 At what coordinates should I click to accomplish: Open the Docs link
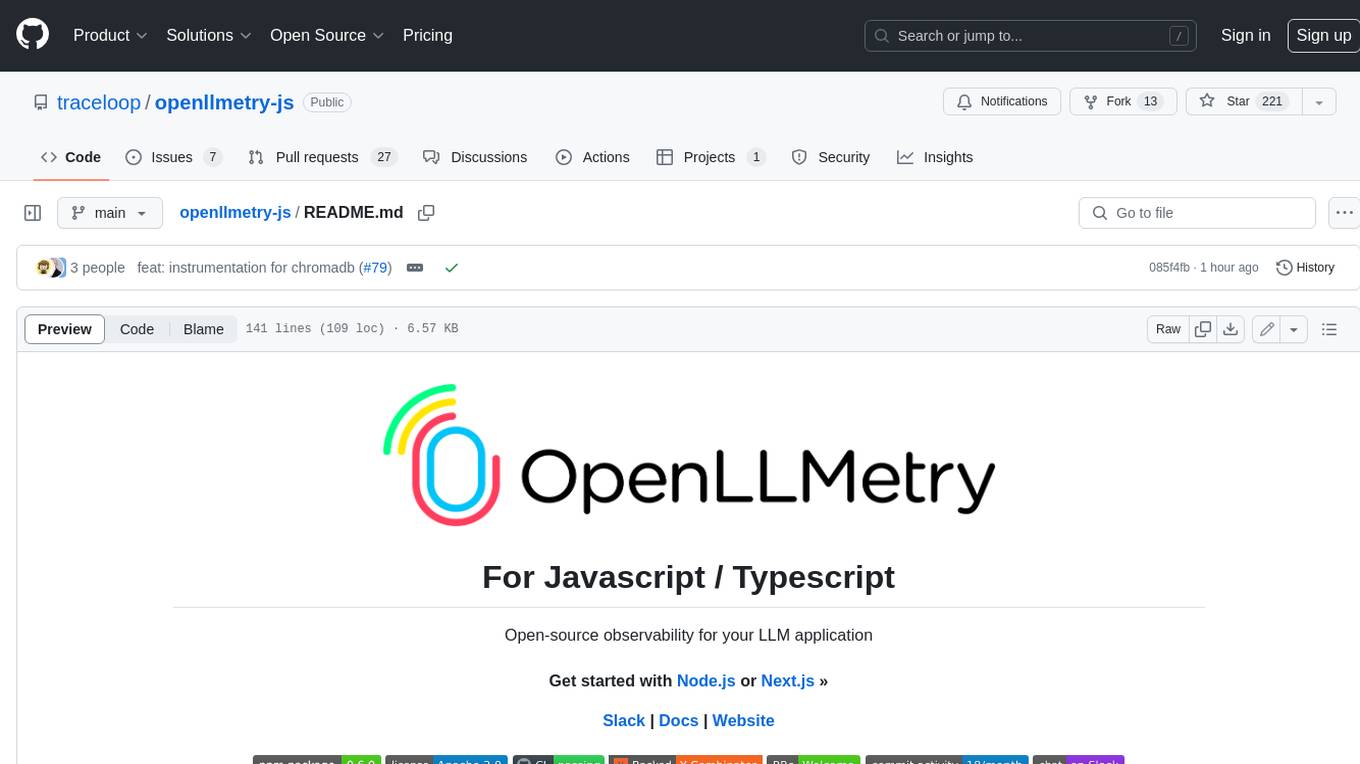679,721
